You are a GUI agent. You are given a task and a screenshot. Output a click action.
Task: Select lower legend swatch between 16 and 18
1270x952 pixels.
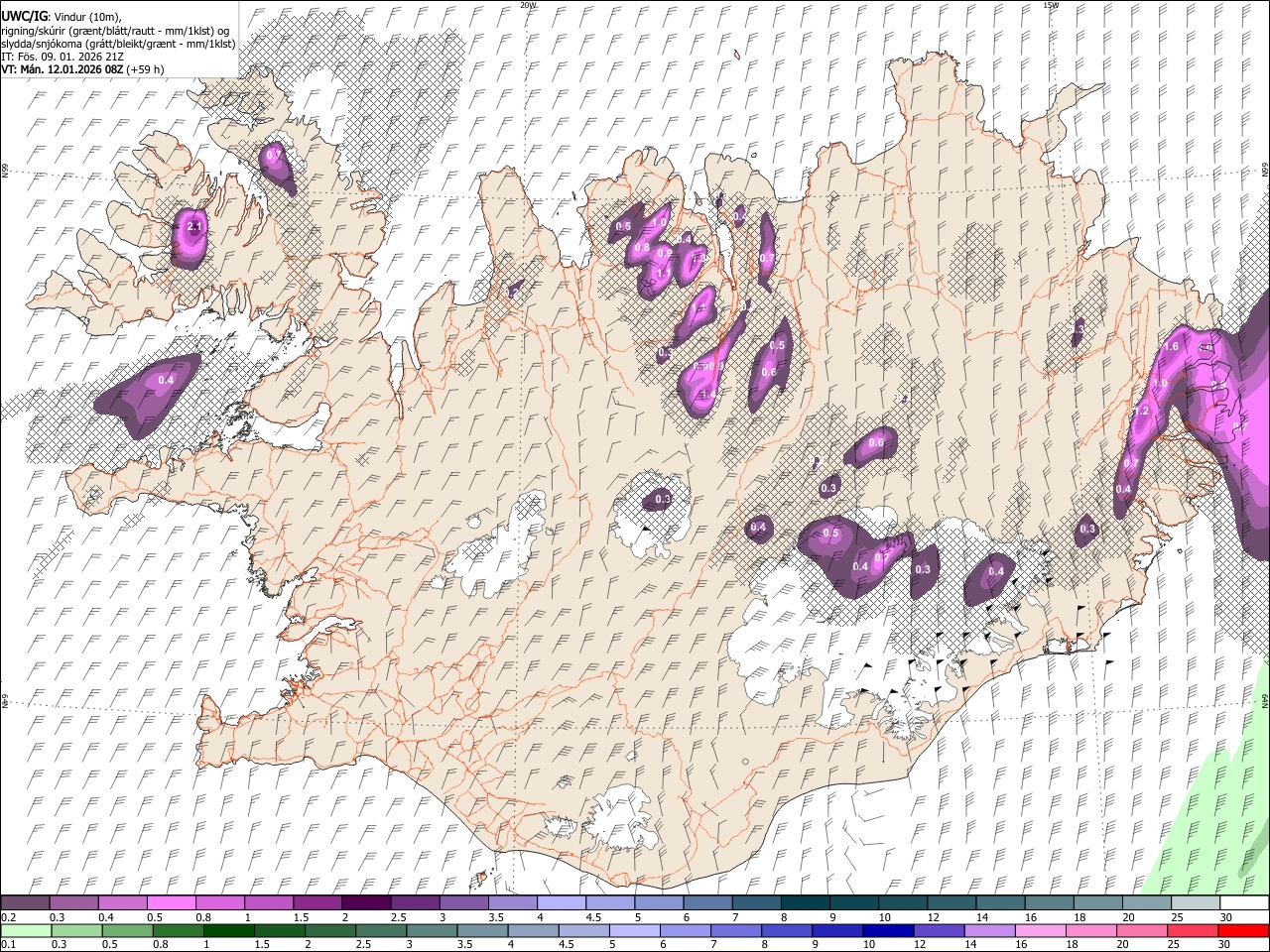point(1041,930)
